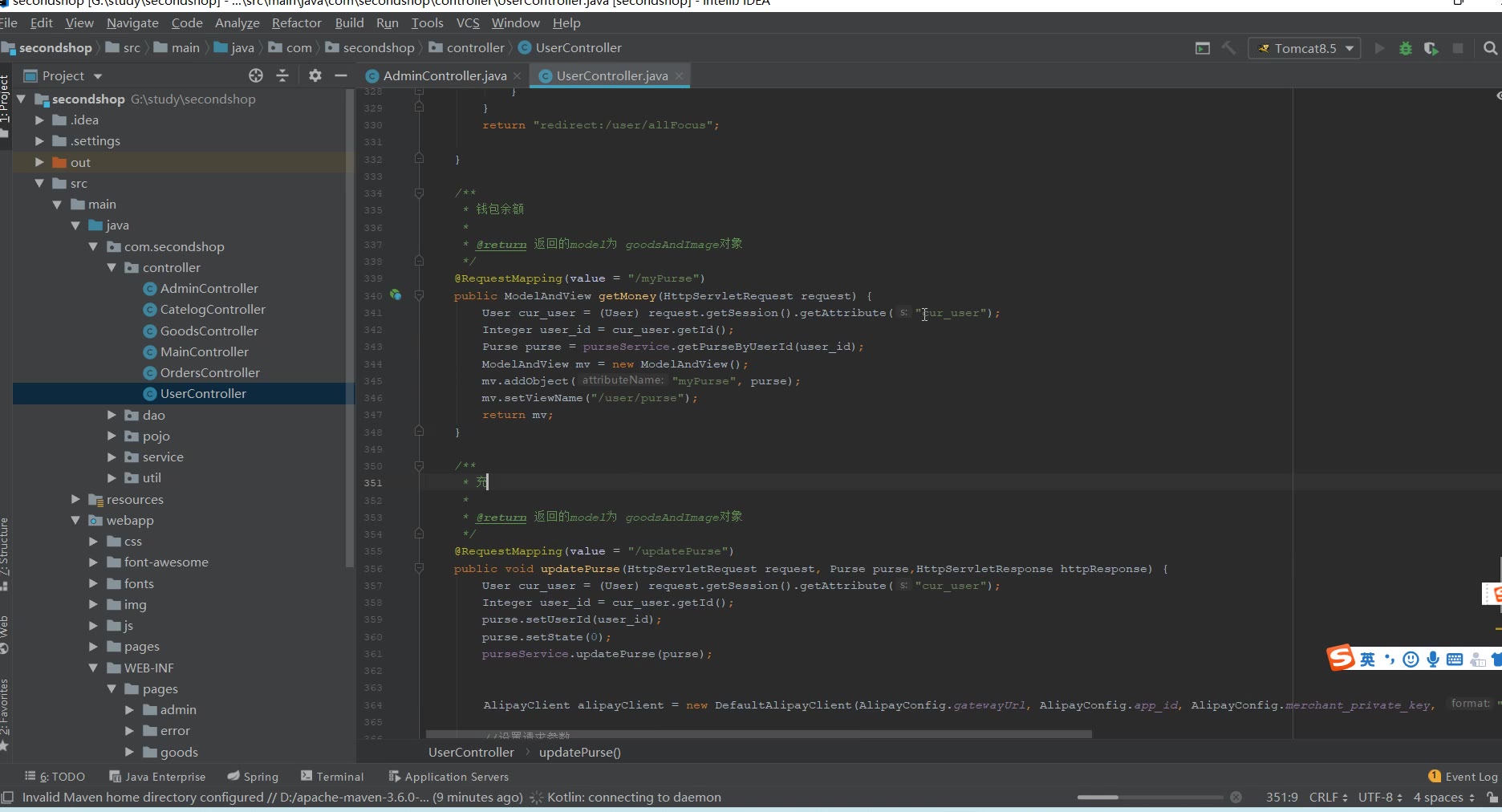Click the editor horizontal scrollbar

pyautogui.click(x=758, y=733)
